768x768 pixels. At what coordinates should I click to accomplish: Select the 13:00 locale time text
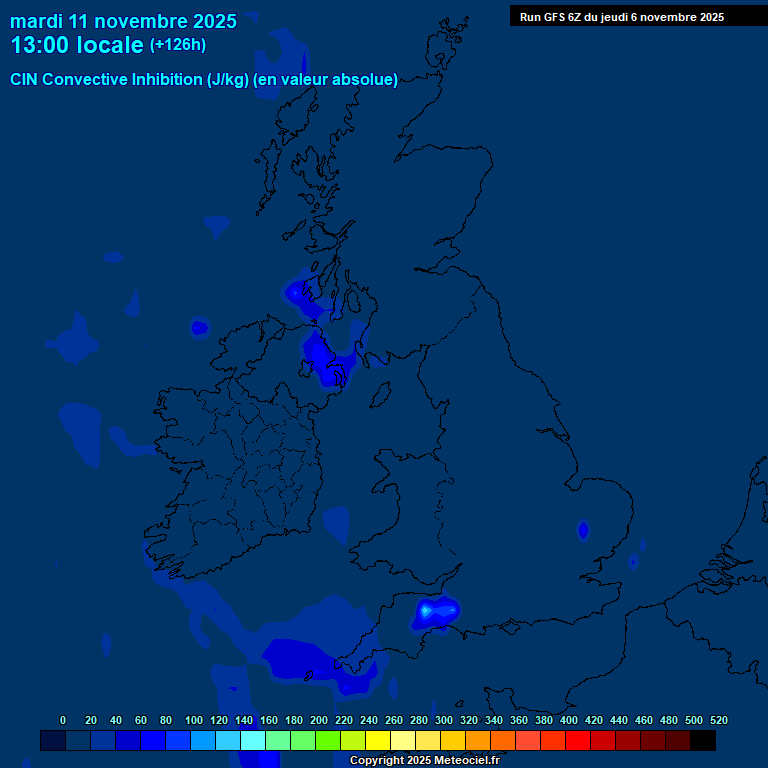pyautogui.click(x=77, y=45)
